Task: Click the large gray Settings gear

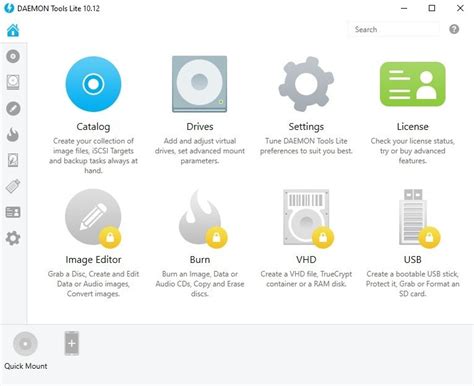Action: 306,84
